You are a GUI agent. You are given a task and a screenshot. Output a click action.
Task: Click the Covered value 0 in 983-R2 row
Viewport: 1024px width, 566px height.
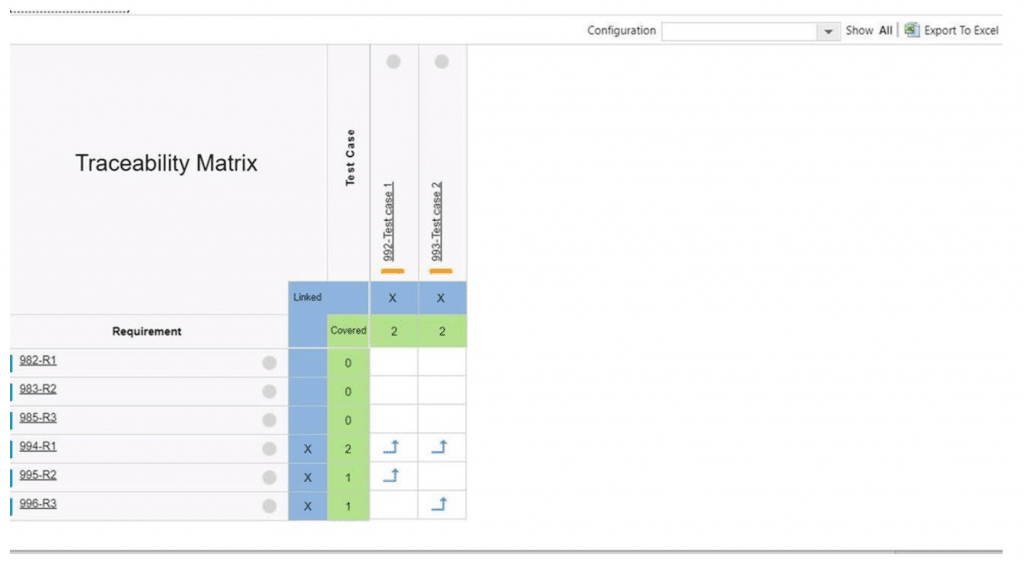348,392
